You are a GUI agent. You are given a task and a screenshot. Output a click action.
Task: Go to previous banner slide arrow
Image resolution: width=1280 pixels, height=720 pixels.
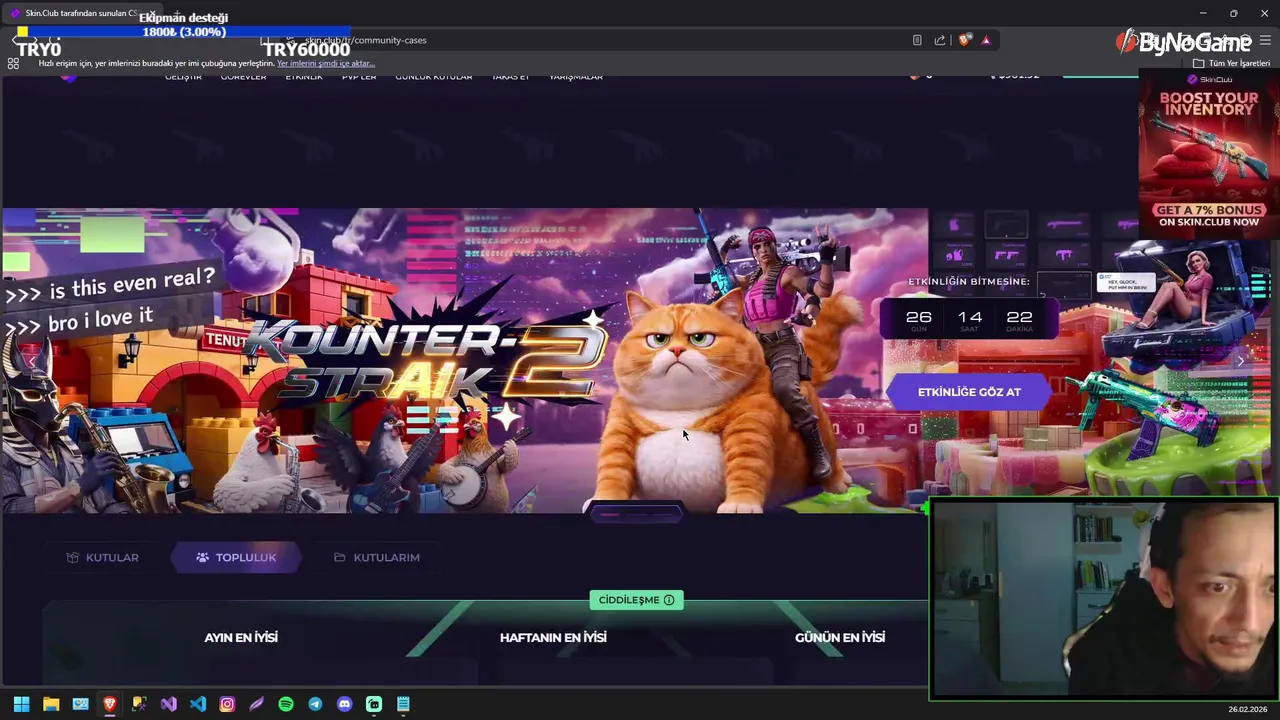pos(32,361)
